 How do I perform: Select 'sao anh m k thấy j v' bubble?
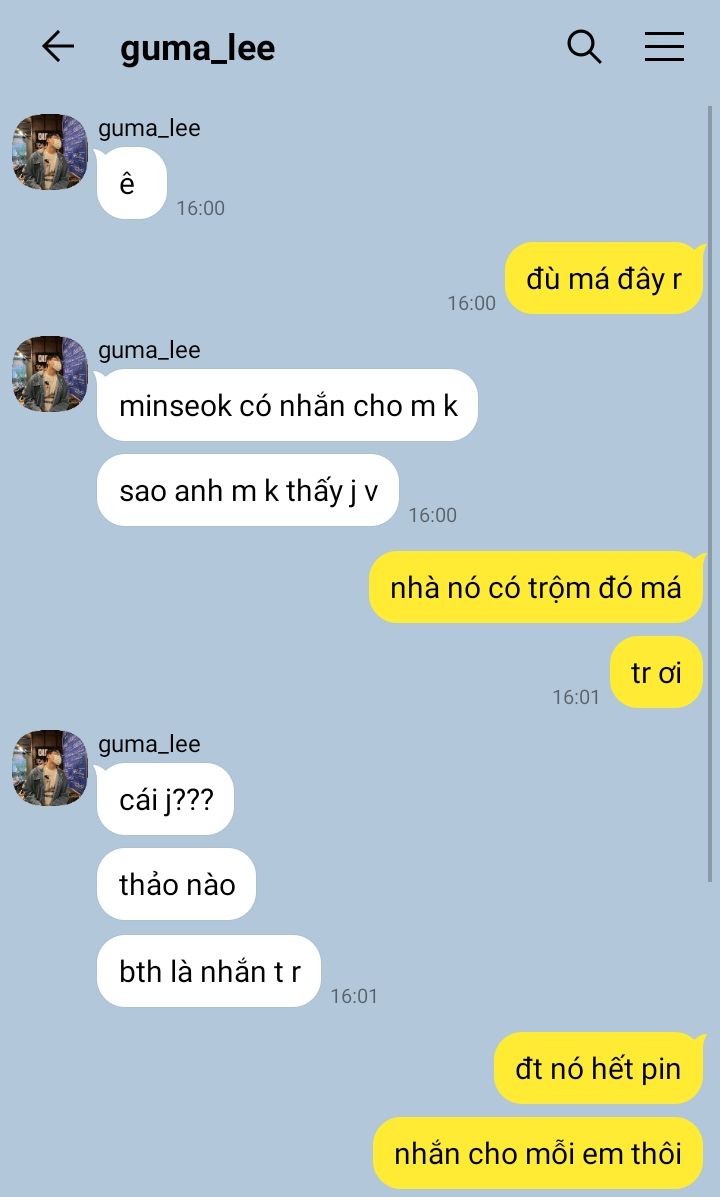[x=247, y=490]
